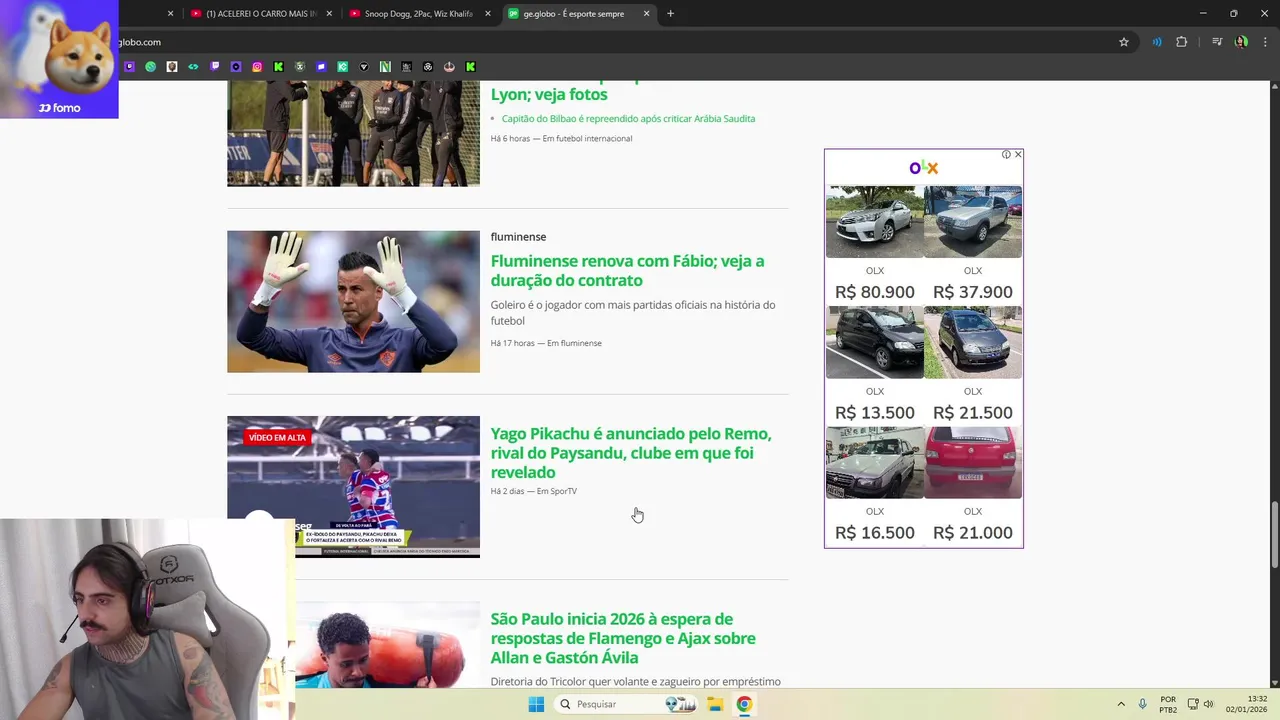Open the OpenAI-style knot bookmark icon
1280x720 pixels.
tap(428, 67)
